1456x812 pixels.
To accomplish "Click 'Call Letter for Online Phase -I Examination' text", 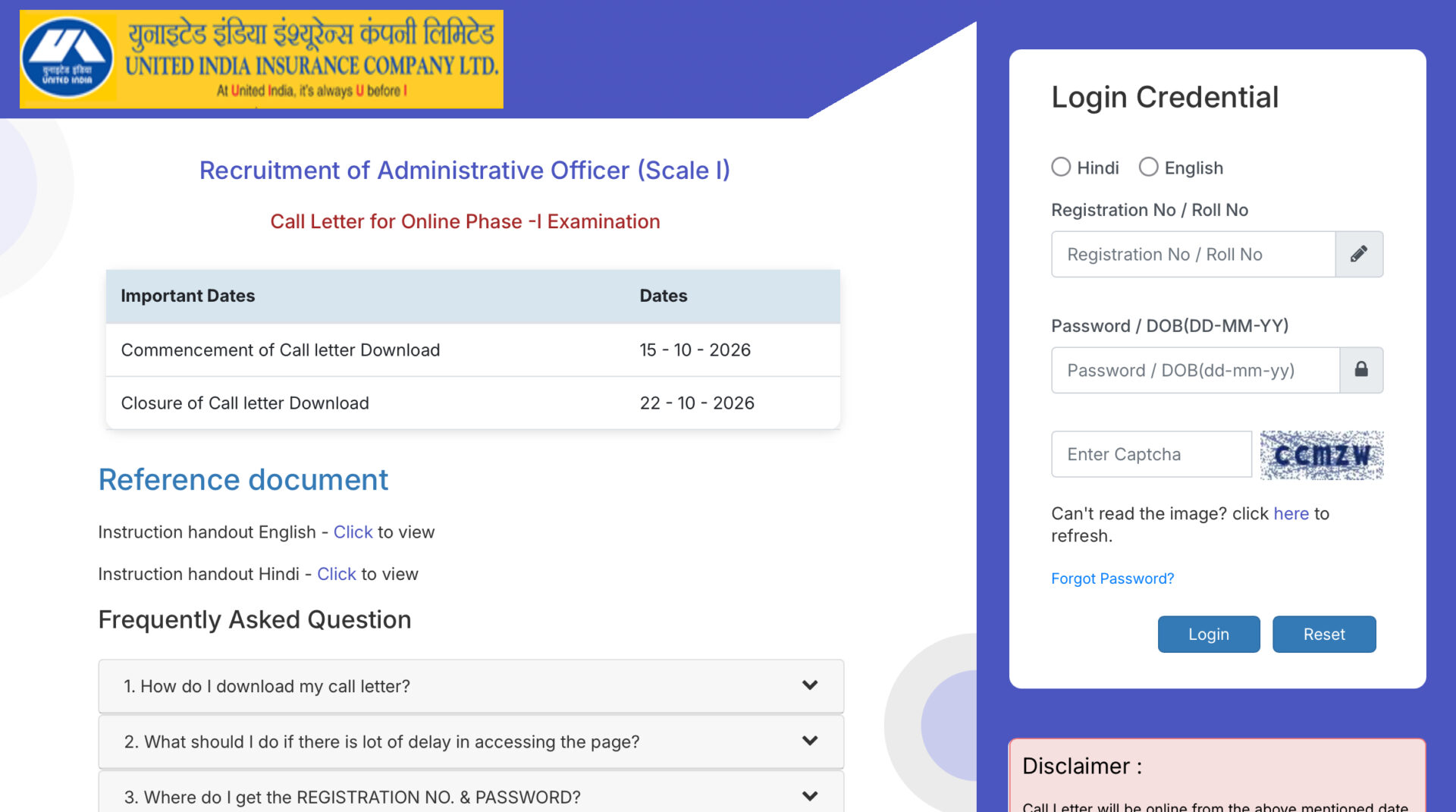I will [x=465, y=221].
